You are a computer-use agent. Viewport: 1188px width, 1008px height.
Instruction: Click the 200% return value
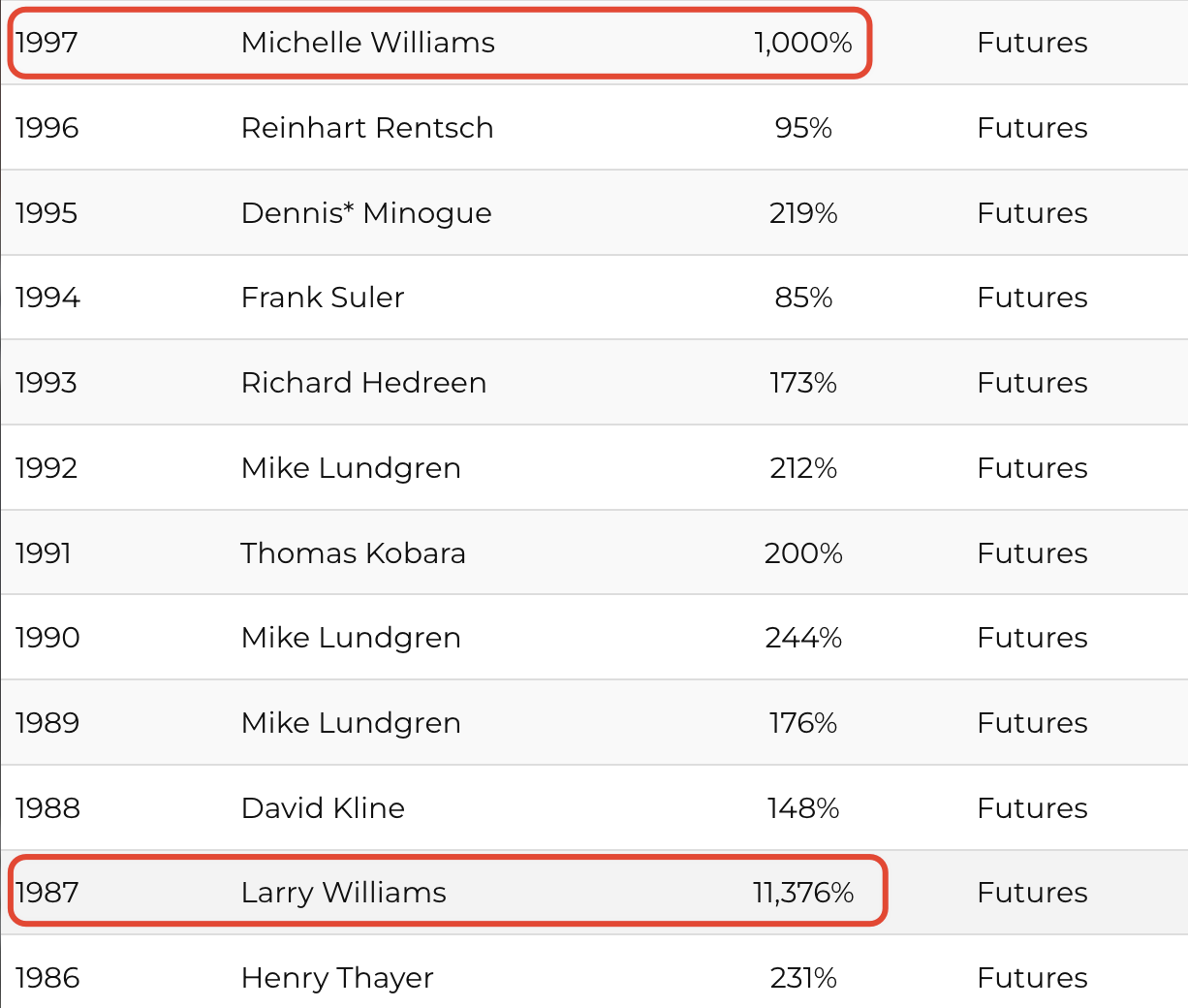click(x=803, y=553)
